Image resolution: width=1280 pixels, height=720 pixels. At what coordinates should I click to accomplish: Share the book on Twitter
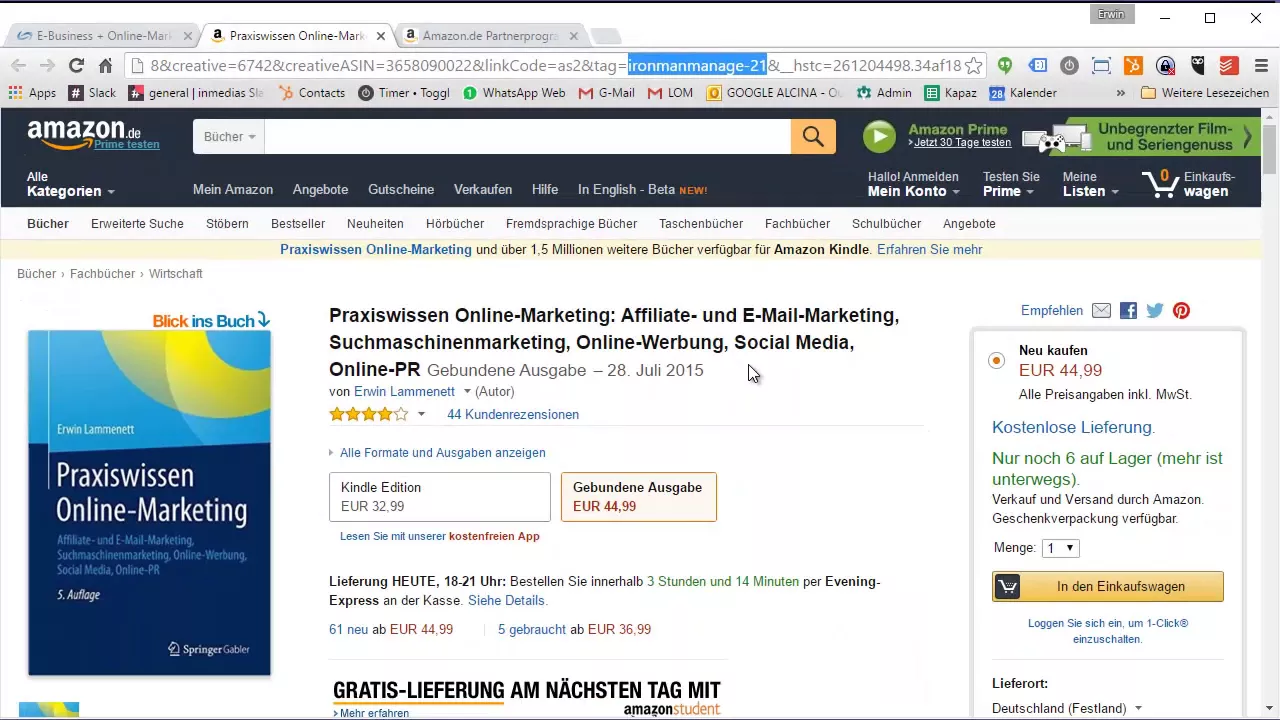point(1155,311)
